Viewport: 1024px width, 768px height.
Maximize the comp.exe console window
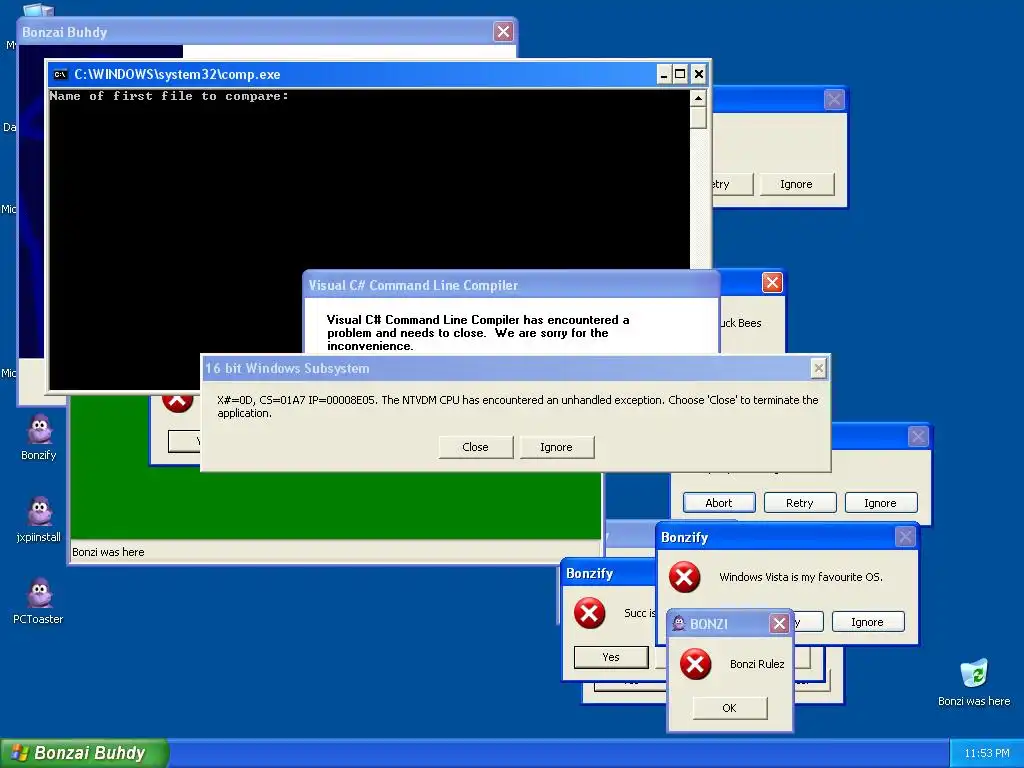[x=680, y=74]
